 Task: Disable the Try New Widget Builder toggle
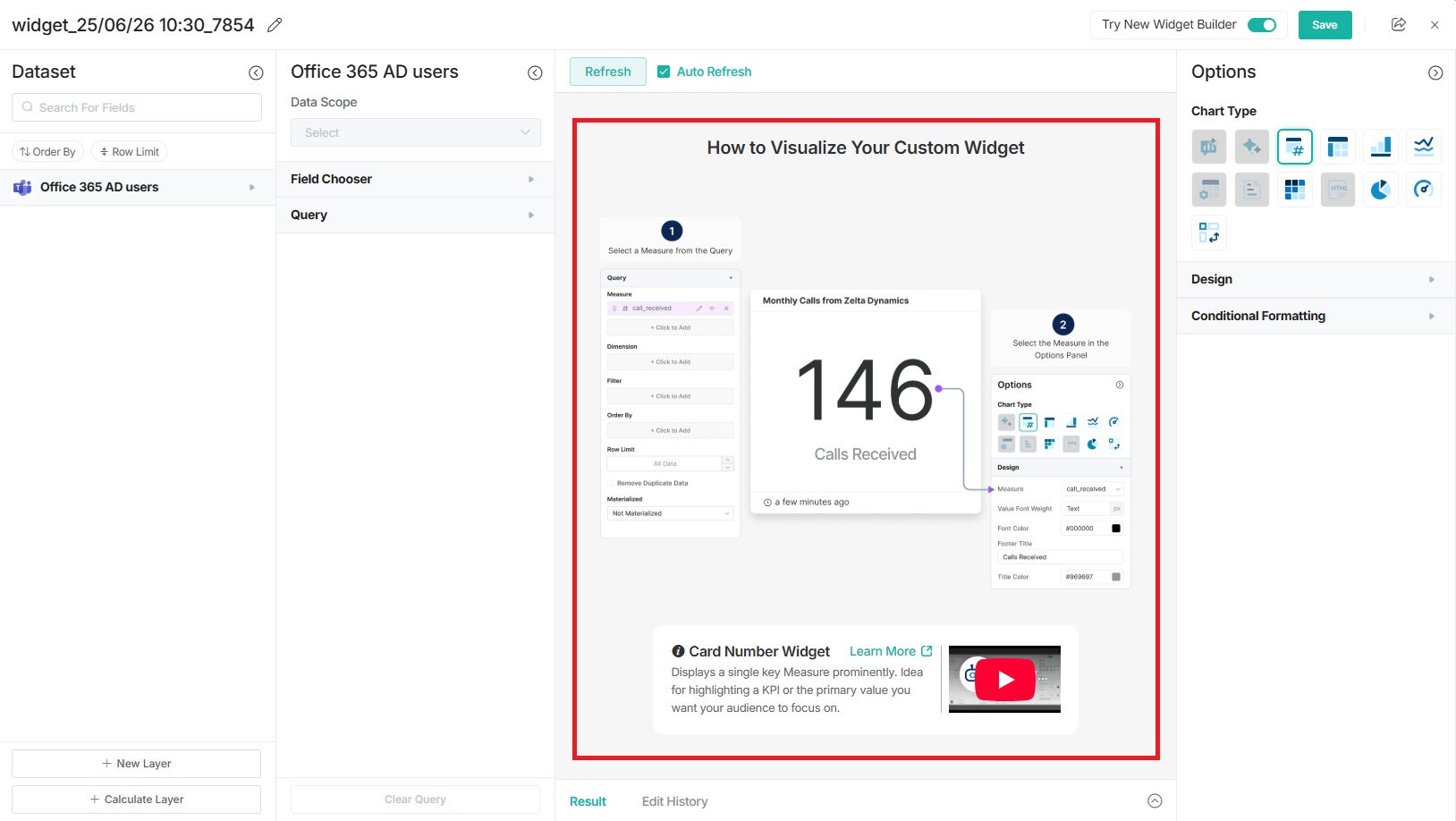point(1262,25)
